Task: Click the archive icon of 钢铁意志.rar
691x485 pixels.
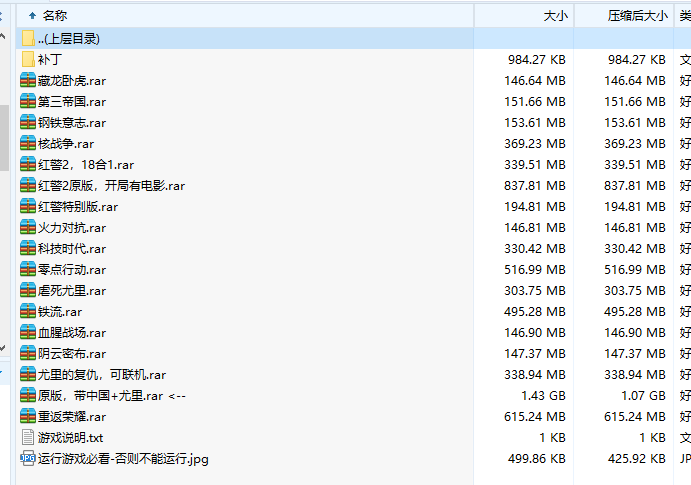Action: [x=28, y=122]
